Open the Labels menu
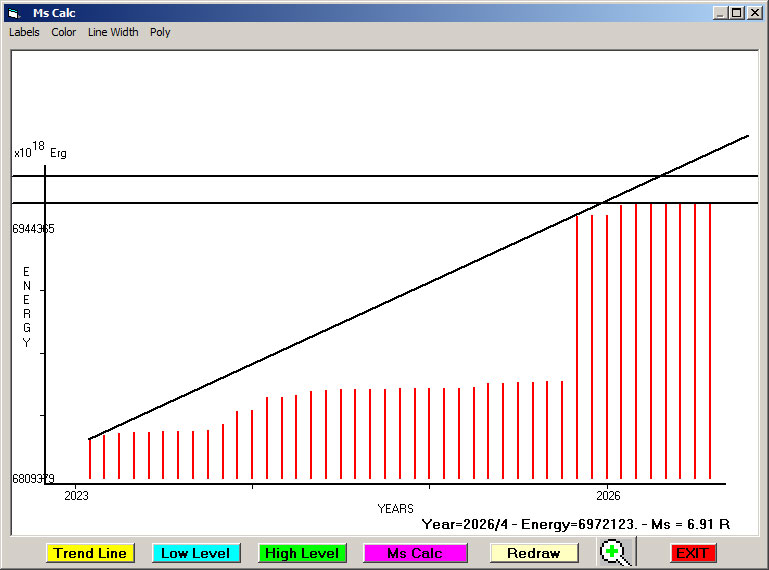Viewport: 769px width, 570px height. click(x=24, y=32)
